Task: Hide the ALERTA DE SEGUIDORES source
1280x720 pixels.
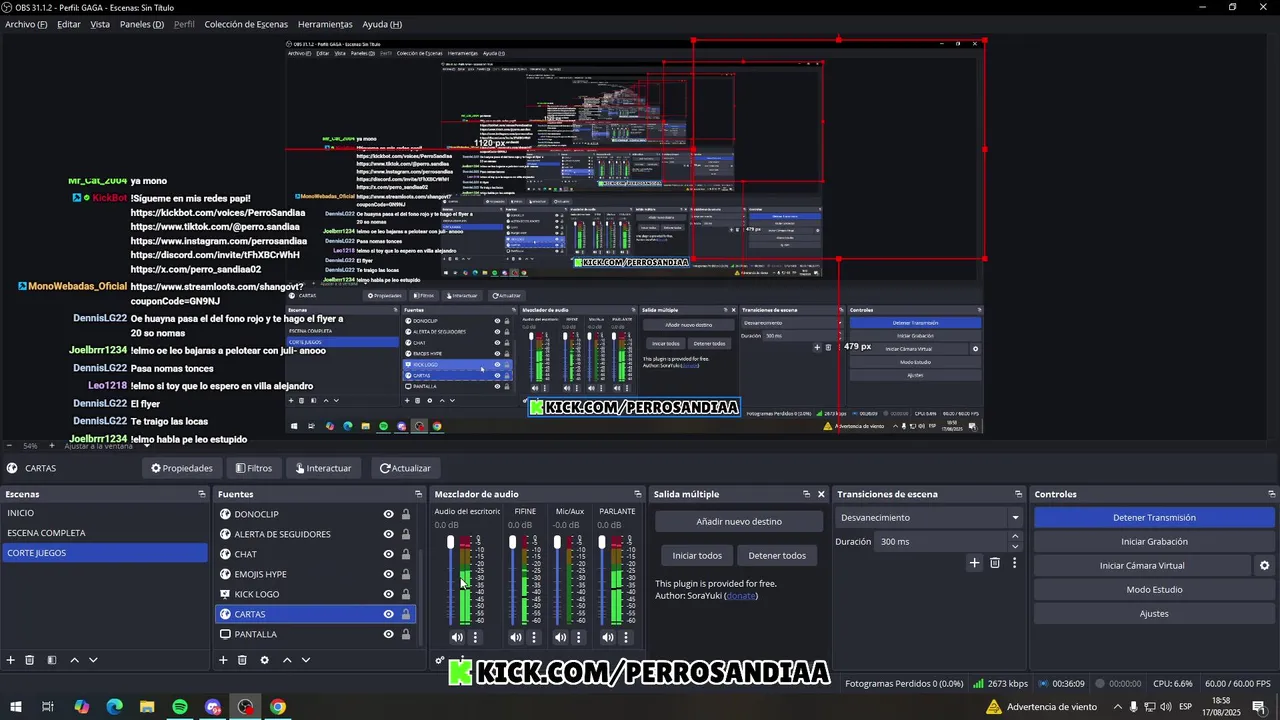Action: (388, 534)
